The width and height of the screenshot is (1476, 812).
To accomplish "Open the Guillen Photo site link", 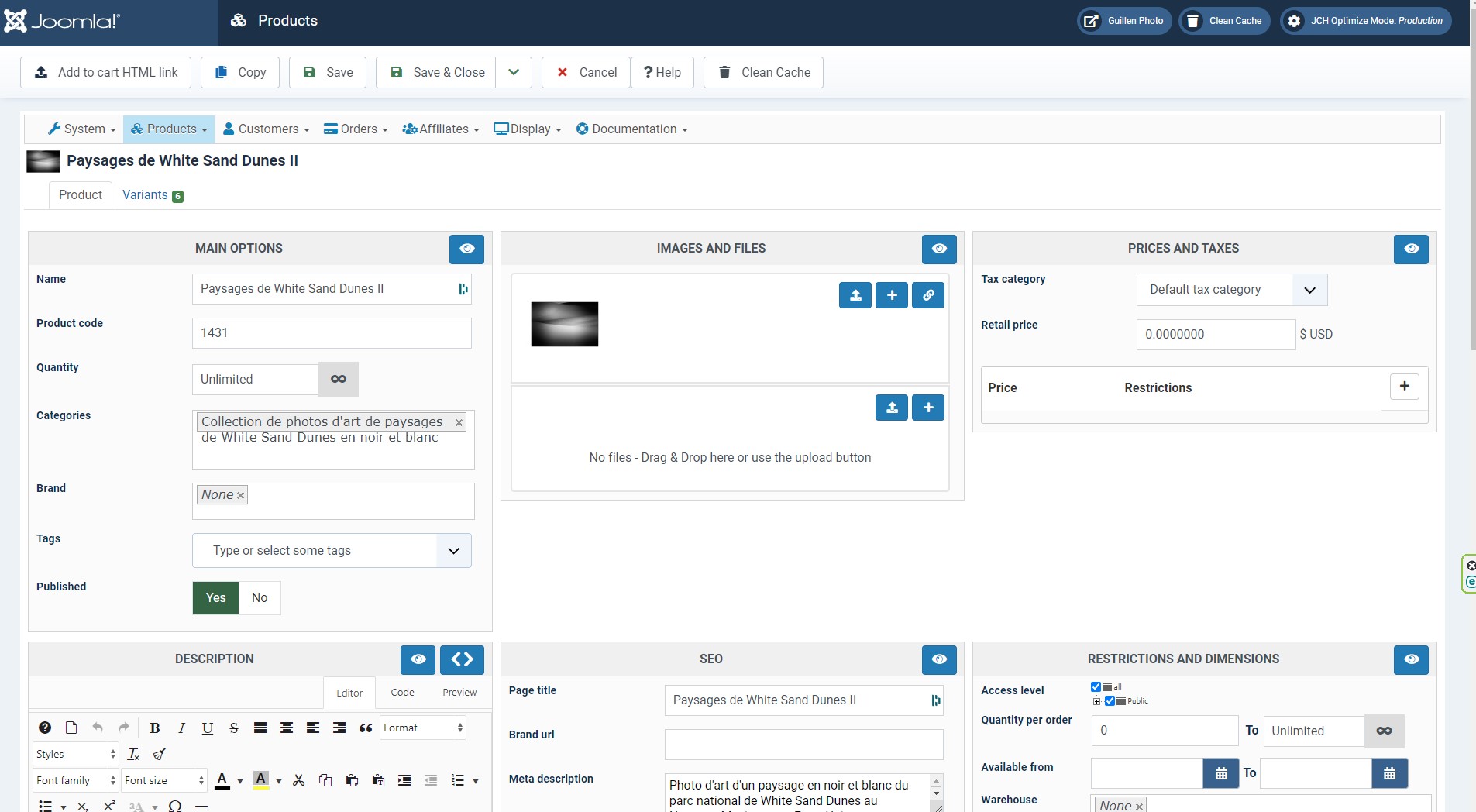I will pos(1124,21).
